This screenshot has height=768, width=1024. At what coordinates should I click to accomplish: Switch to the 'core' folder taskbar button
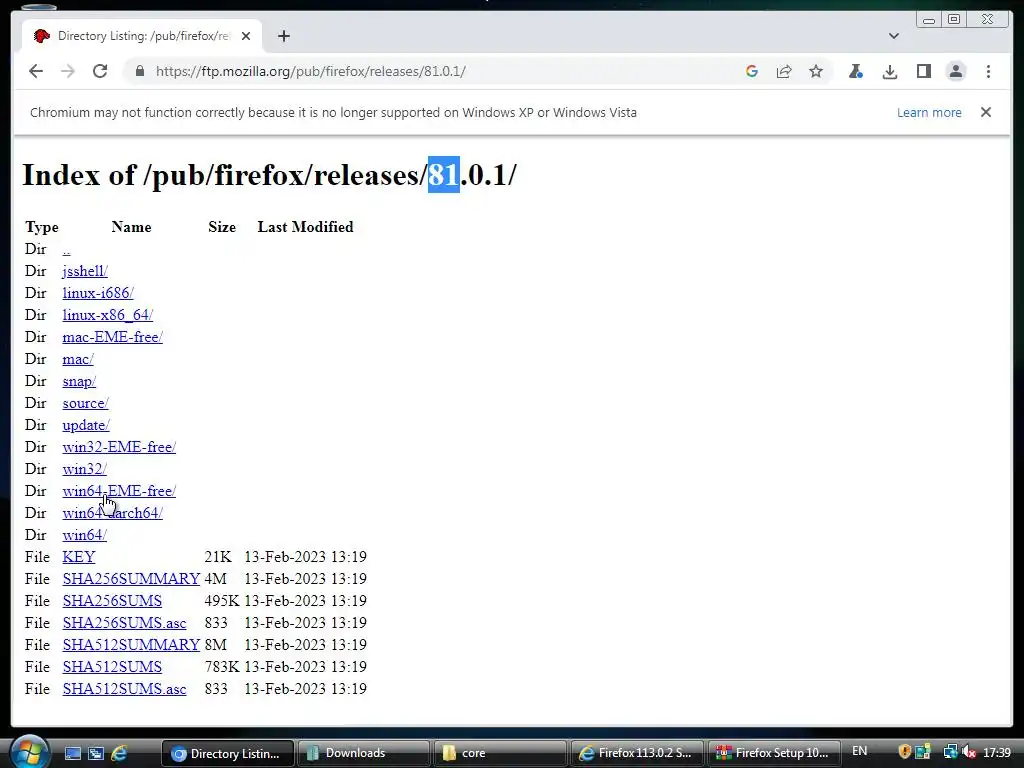(x=500, y=754)
